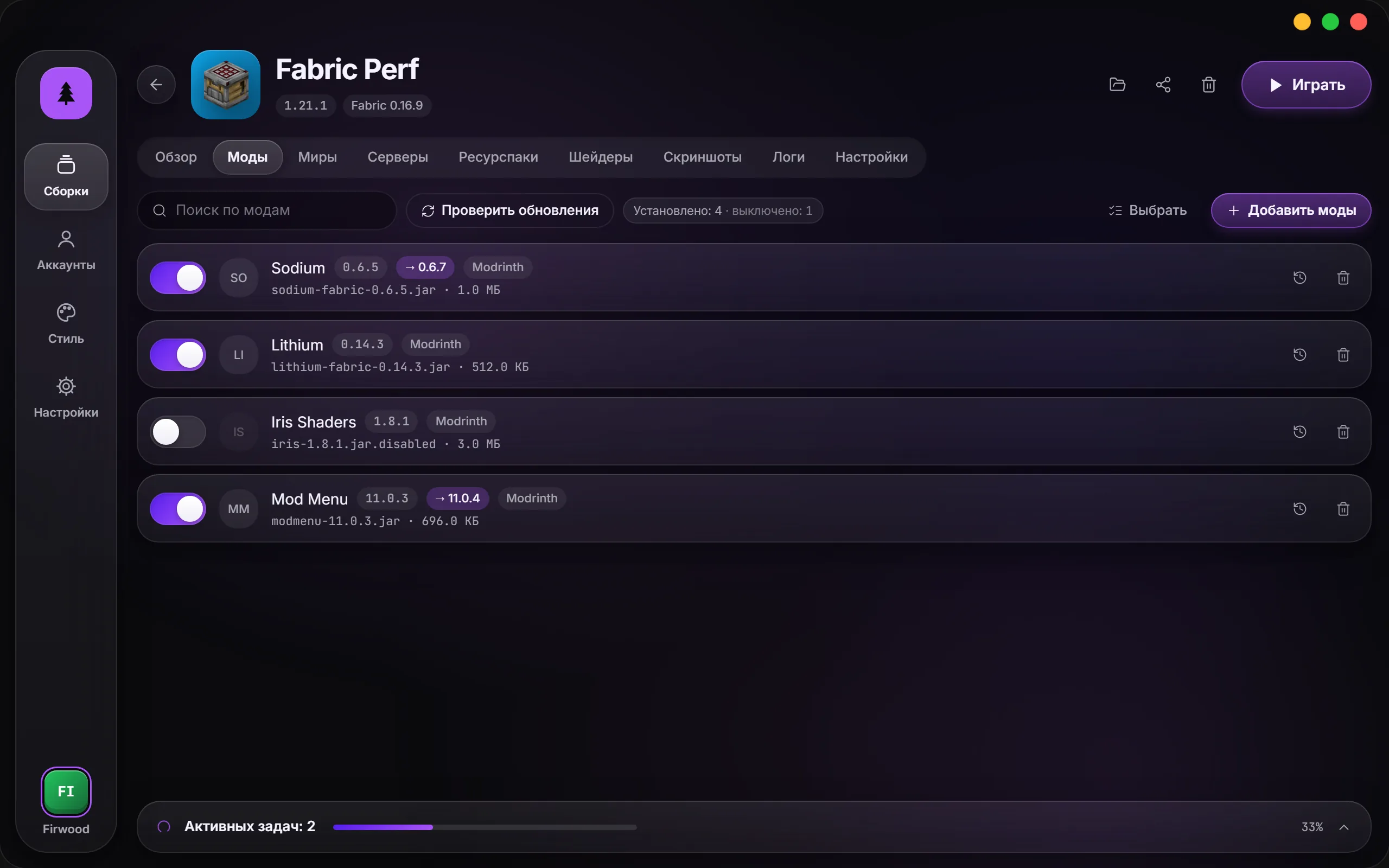Open Mod Menu version history icon
Image resolution: width=1389 pixels, height=868 pixels.
pos(1299,509)
